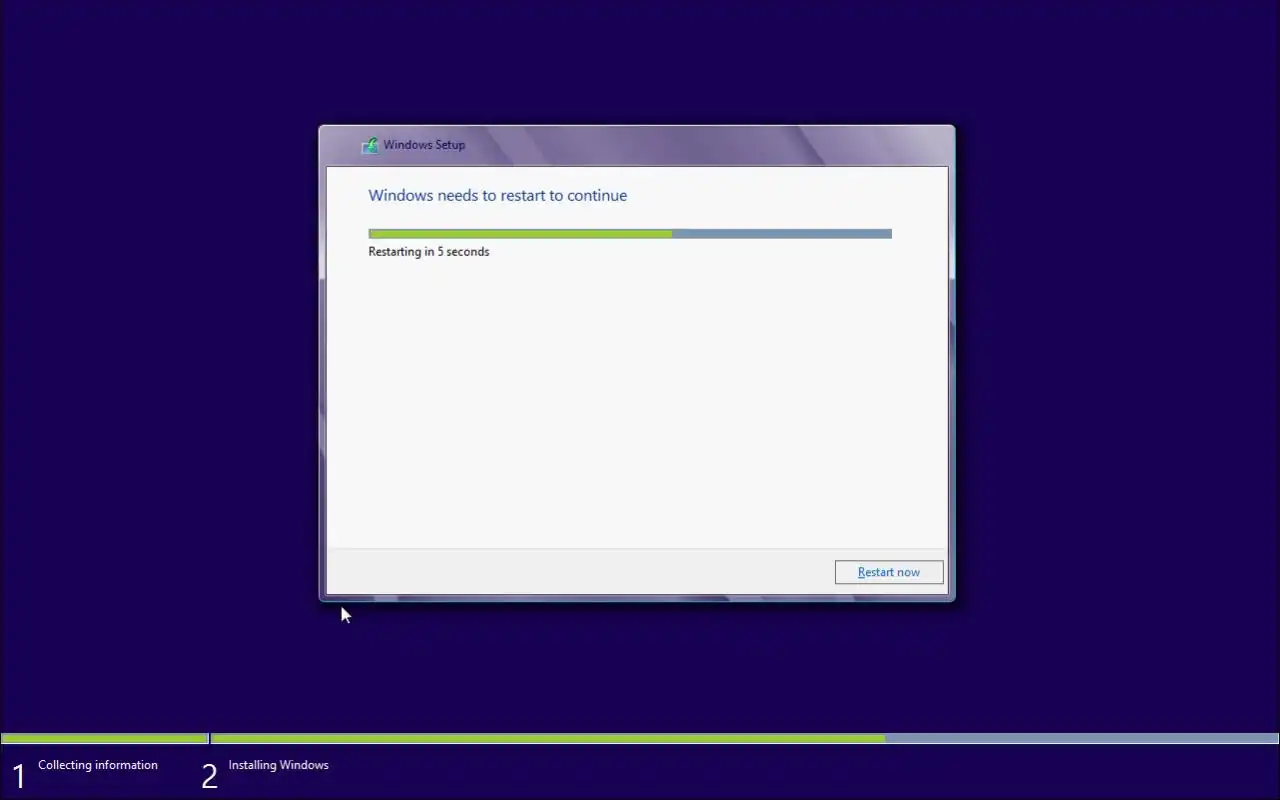The width and height of the screenshot is (1280, 800).
Task: Click the Windows Setup icon in title bar
Action: pyautogui.click(x=370, y=145)
